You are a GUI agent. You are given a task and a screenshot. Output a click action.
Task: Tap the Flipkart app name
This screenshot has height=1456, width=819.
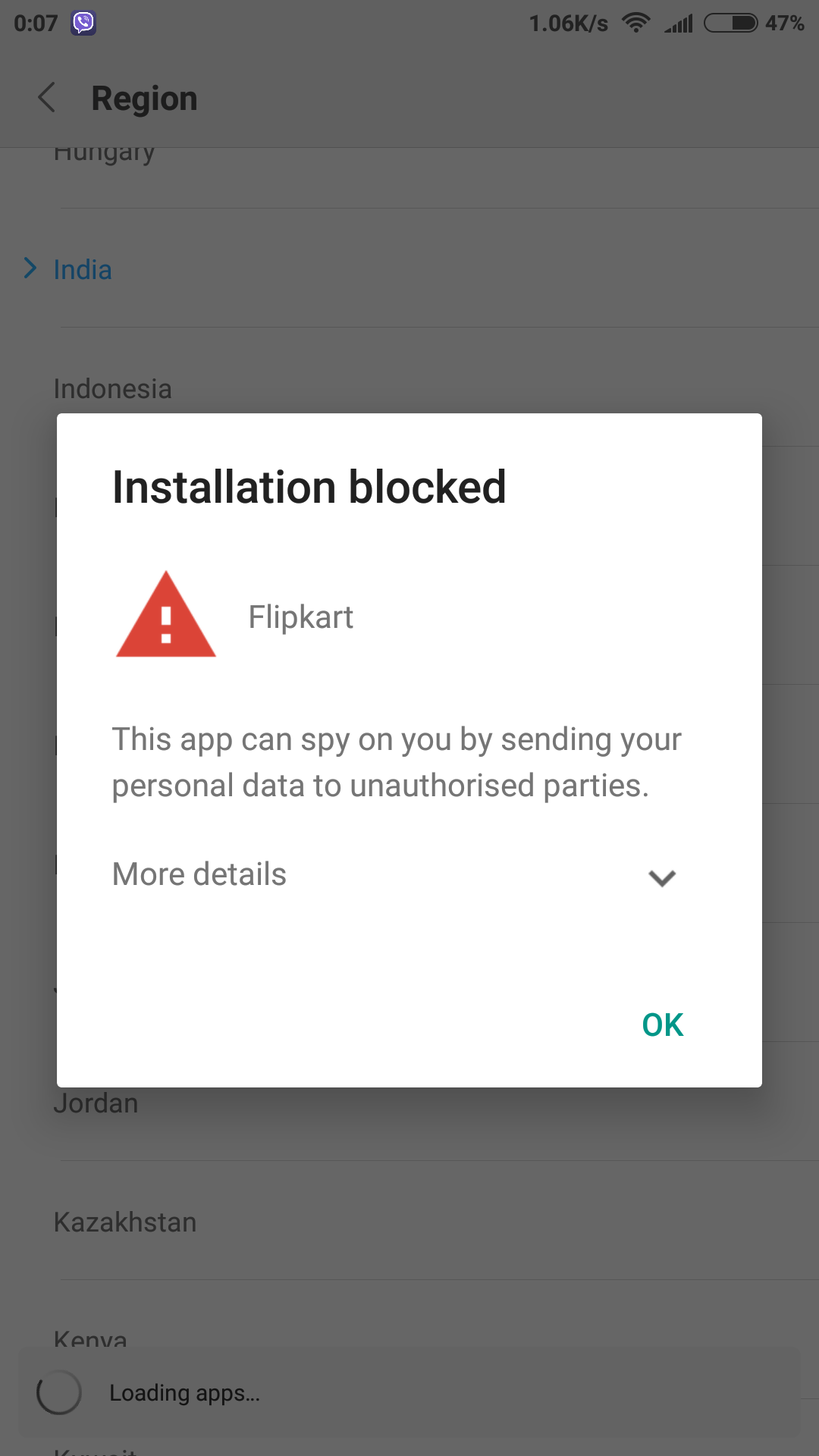(301, 617)
